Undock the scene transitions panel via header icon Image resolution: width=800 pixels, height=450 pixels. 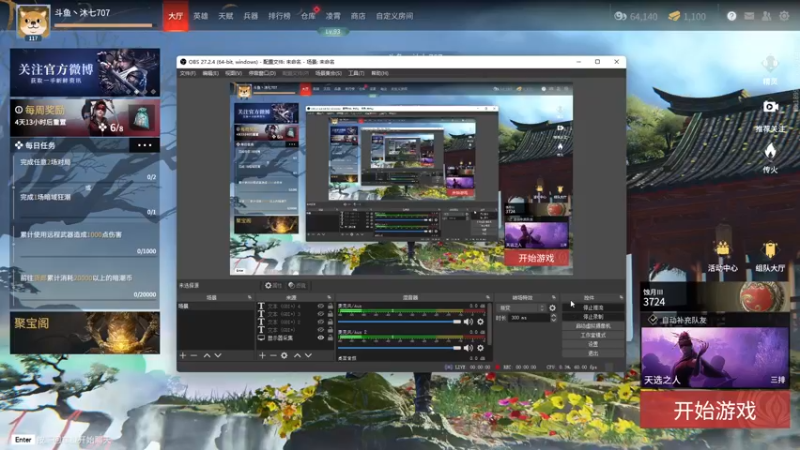[x=554, y=297]
